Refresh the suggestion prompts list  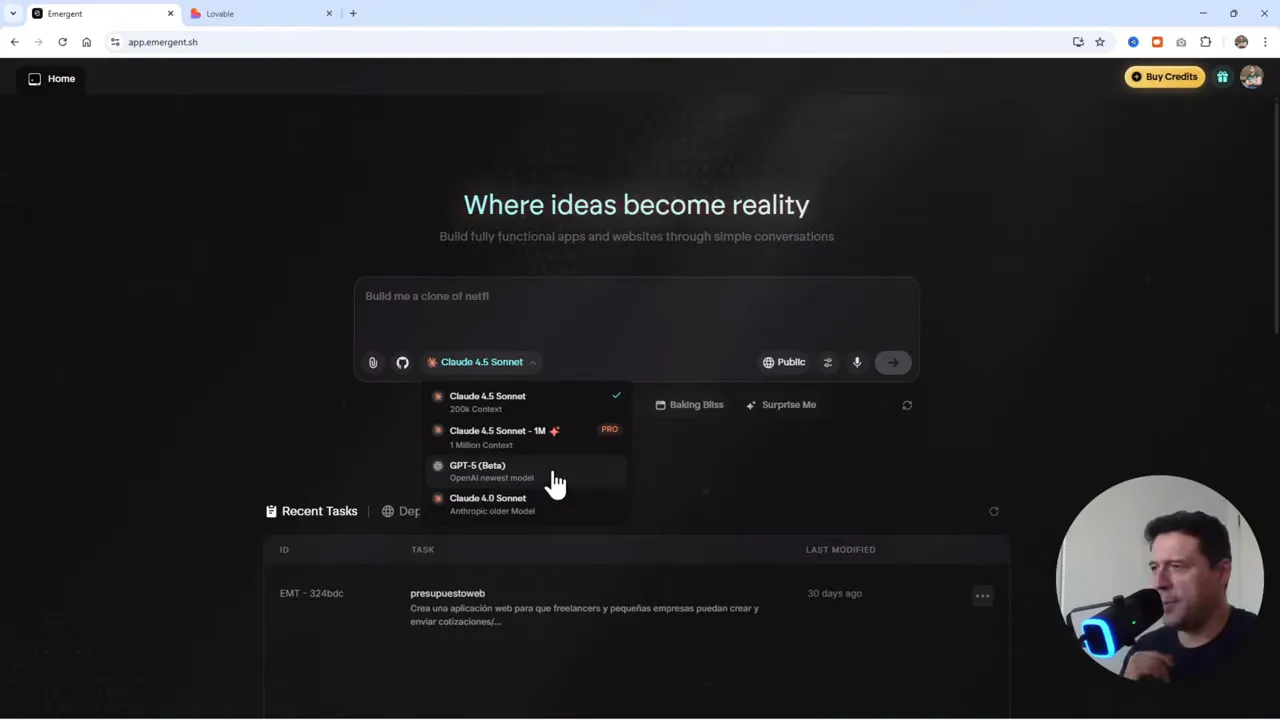point(907,405)
